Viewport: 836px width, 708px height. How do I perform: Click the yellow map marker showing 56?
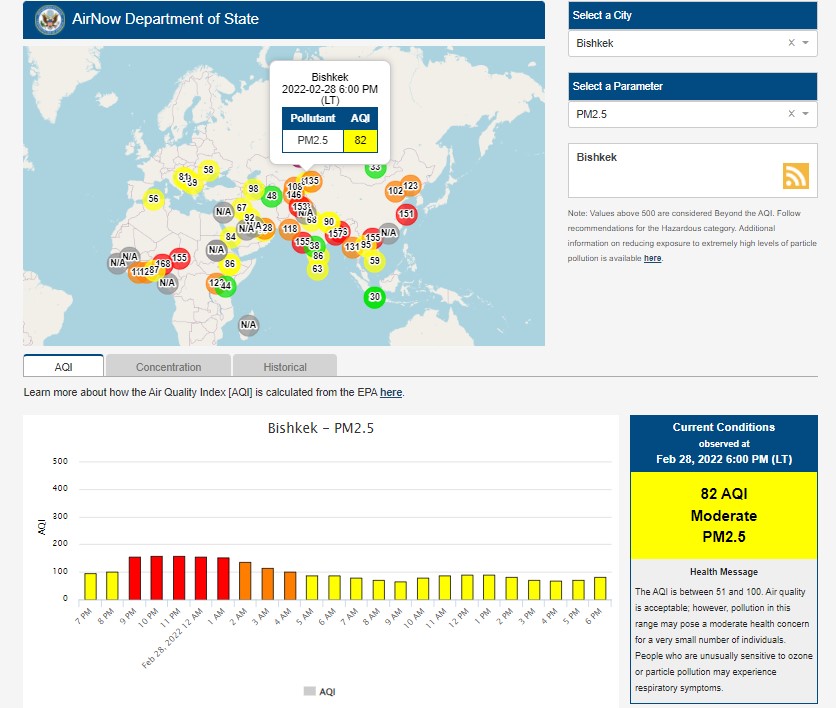153,199
